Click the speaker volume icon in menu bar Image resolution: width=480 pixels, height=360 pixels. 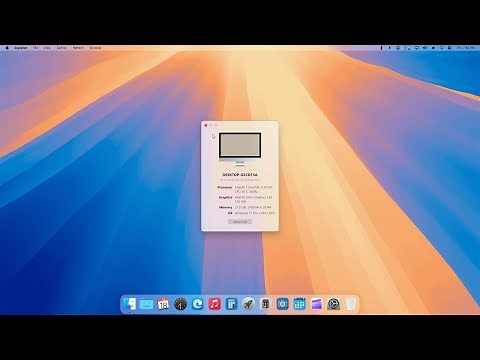[425, 48]
